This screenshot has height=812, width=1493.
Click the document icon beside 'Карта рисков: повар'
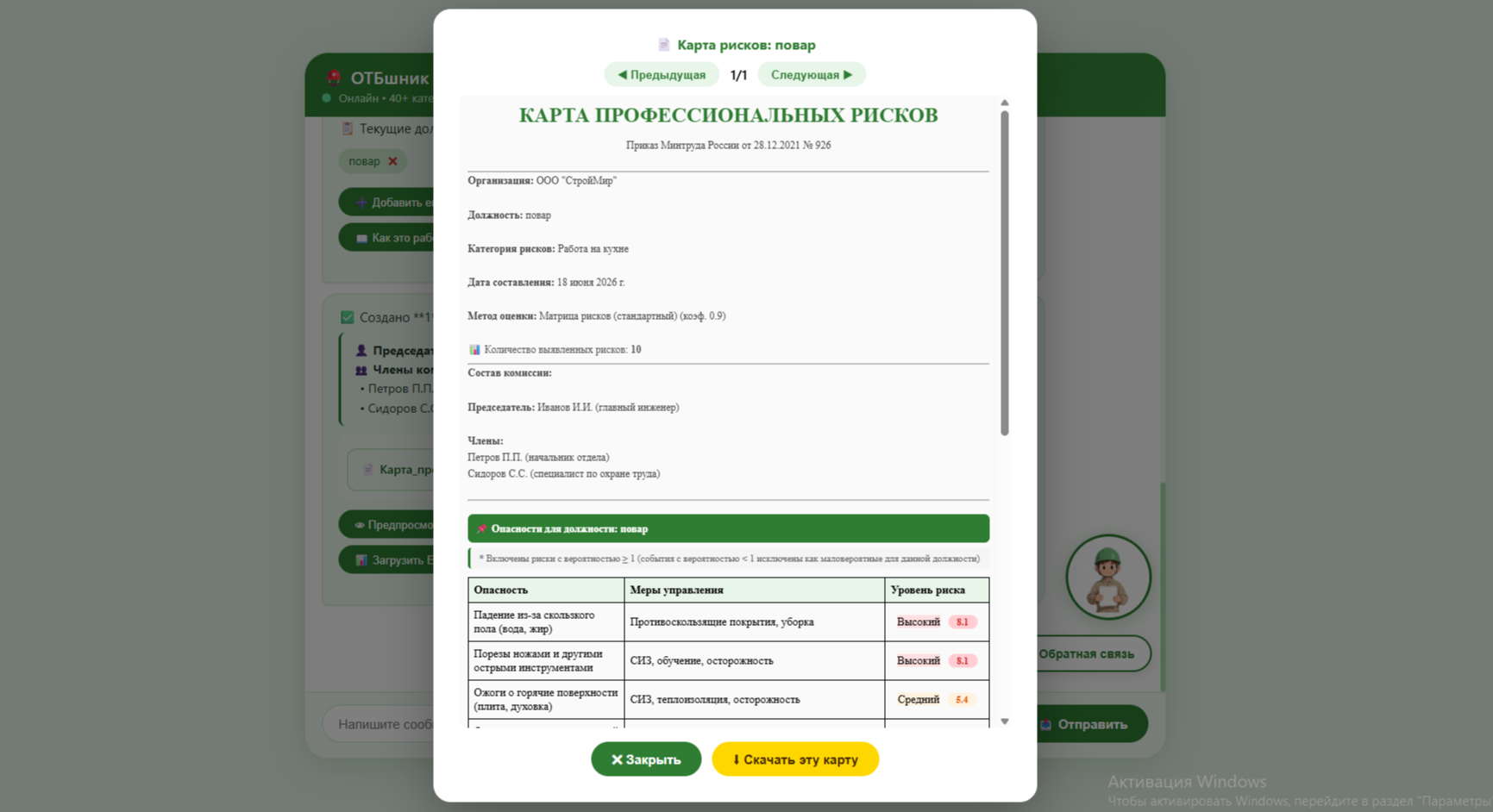[x=663, y=45]
